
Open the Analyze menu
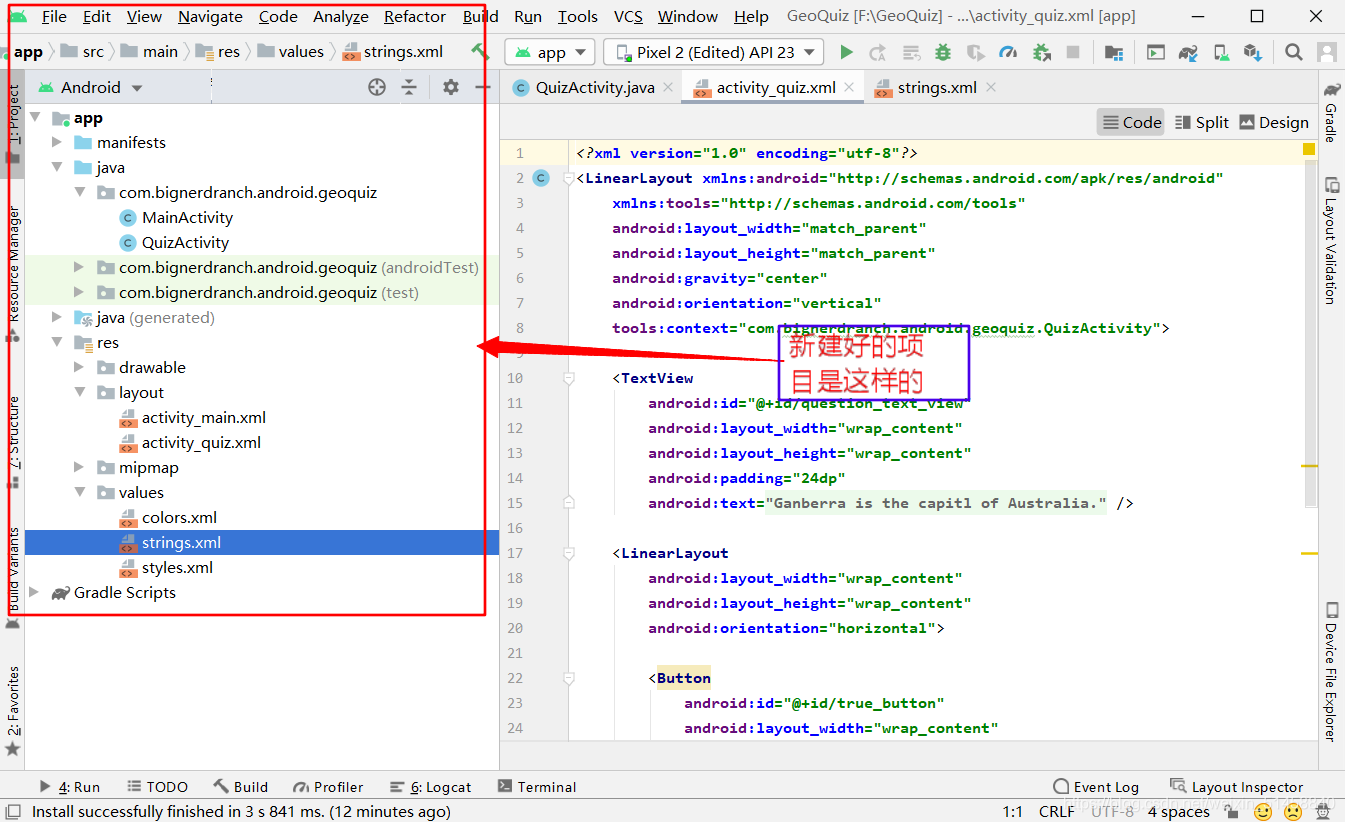(x=341, y=17)
